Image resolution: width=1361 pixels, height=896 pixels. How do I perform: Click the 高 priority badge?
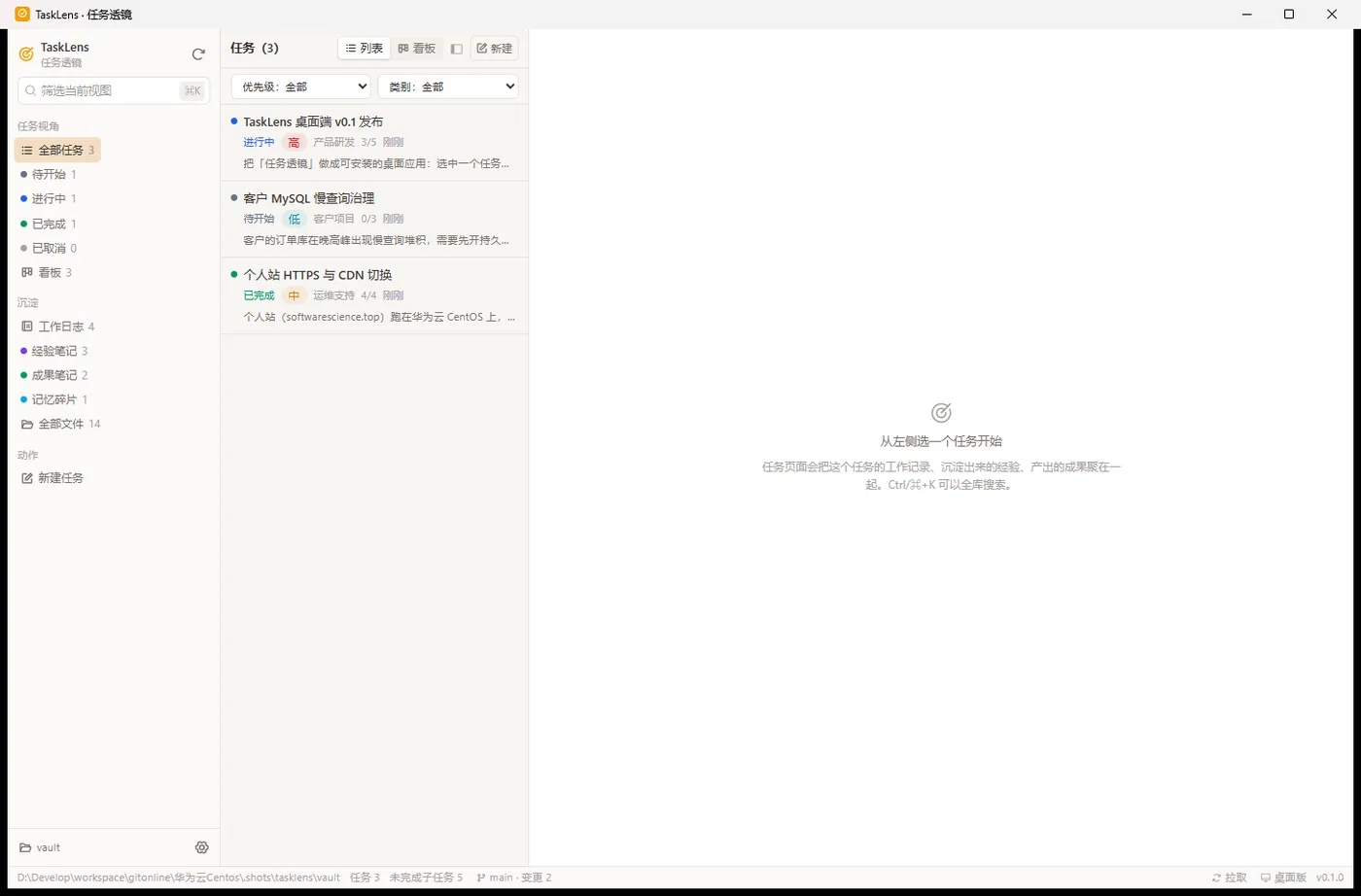pos(294,142)
